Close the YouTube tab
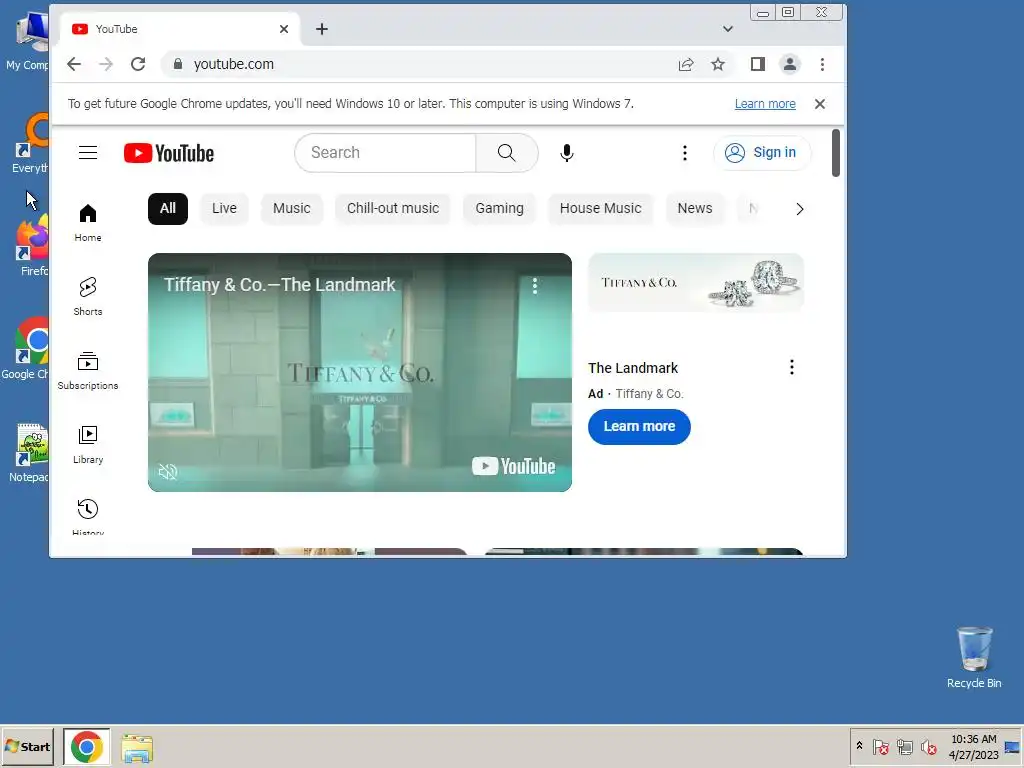Viewport: 1024px width, 768px height. 283,29
